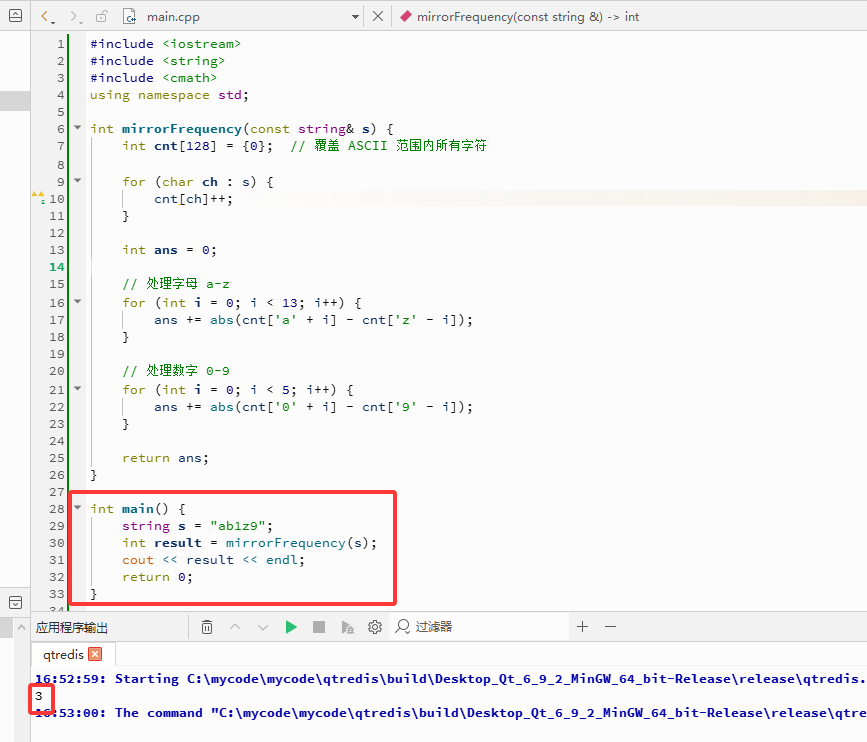Close the main.cpp document

point(378,17)
